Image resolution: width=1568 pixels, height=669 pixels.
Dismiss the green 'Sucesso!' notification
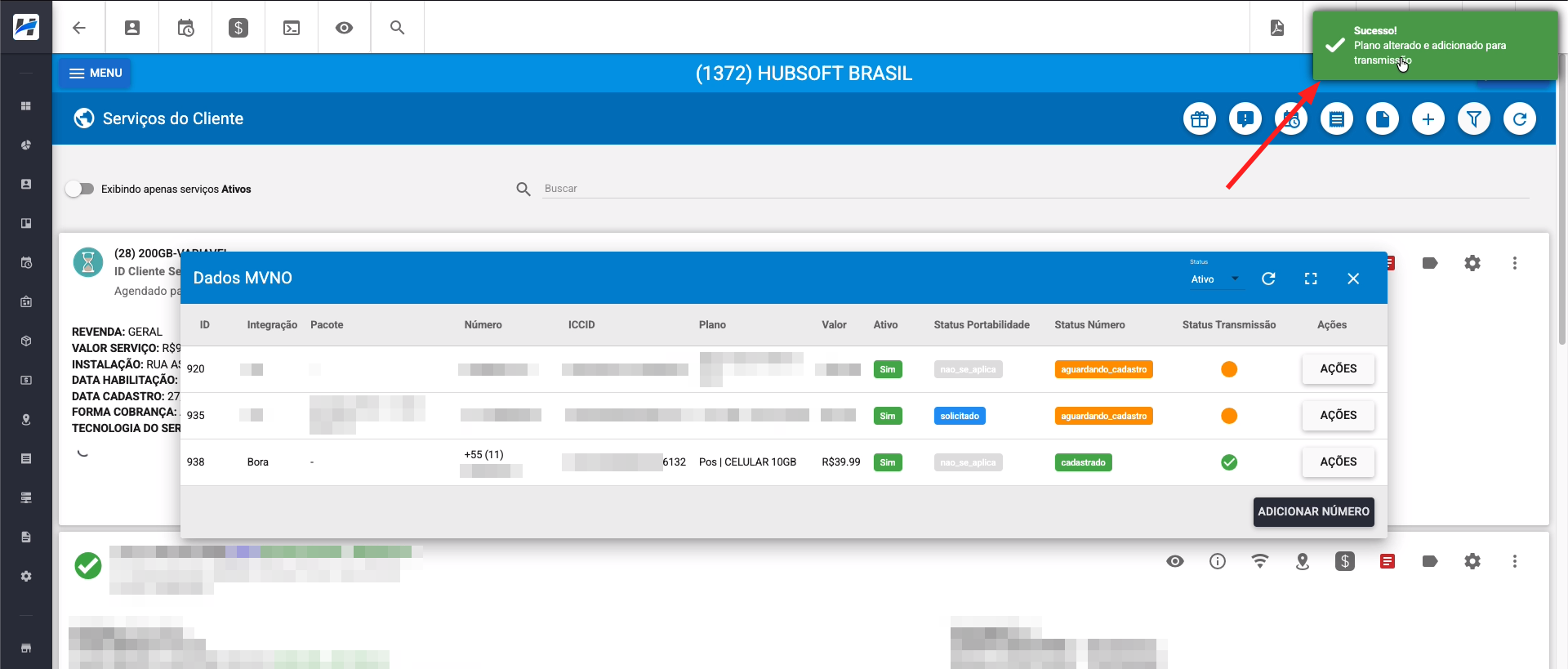click(x=1435, y=45)
